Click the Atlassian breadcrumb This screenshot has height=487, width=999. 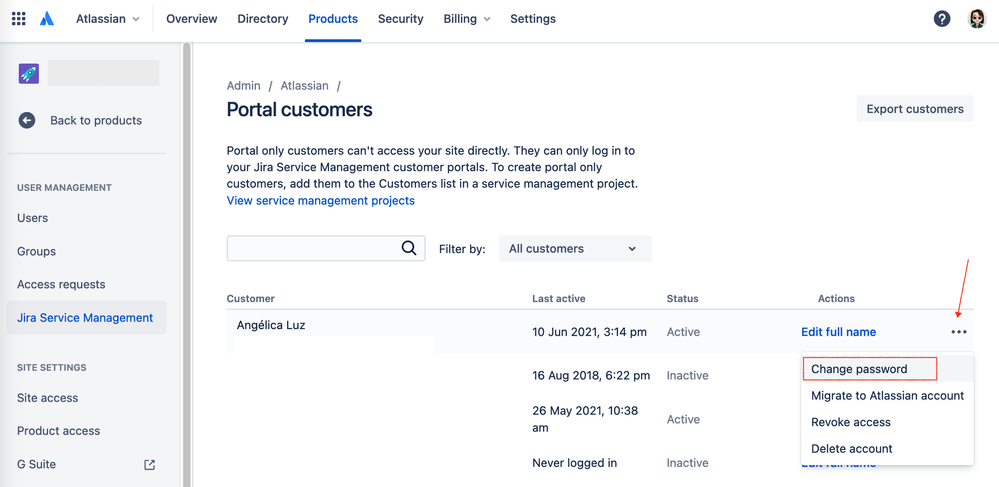click(305, 85)
